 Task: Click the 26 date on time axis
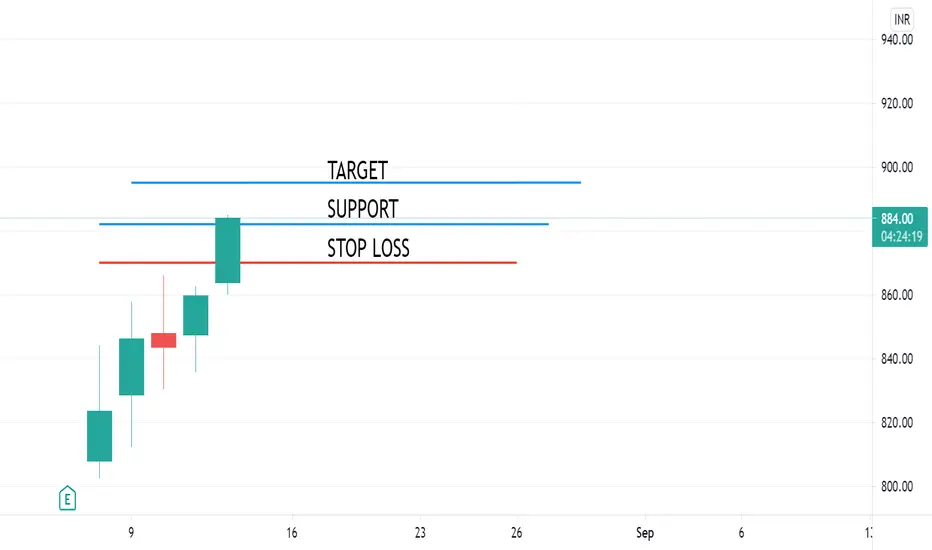pos(517,533)
